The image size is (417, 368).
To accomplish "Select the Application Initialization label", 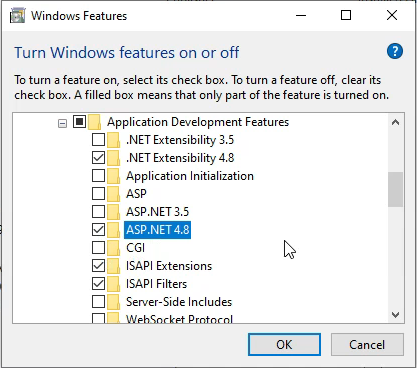I will pyautogui.click(x=190, y=176).
